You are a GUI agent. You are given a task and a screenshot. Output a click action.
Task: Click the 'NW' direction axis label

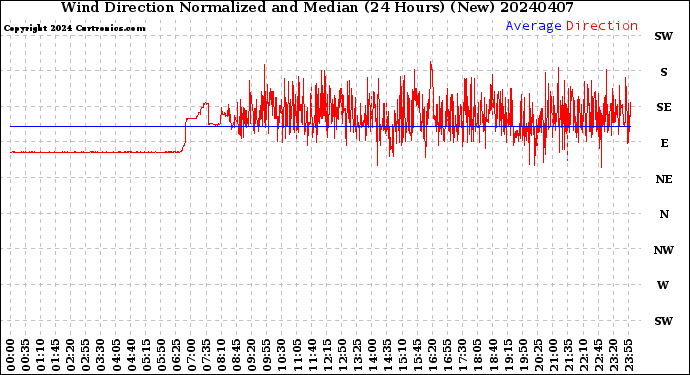click(664, 250)
